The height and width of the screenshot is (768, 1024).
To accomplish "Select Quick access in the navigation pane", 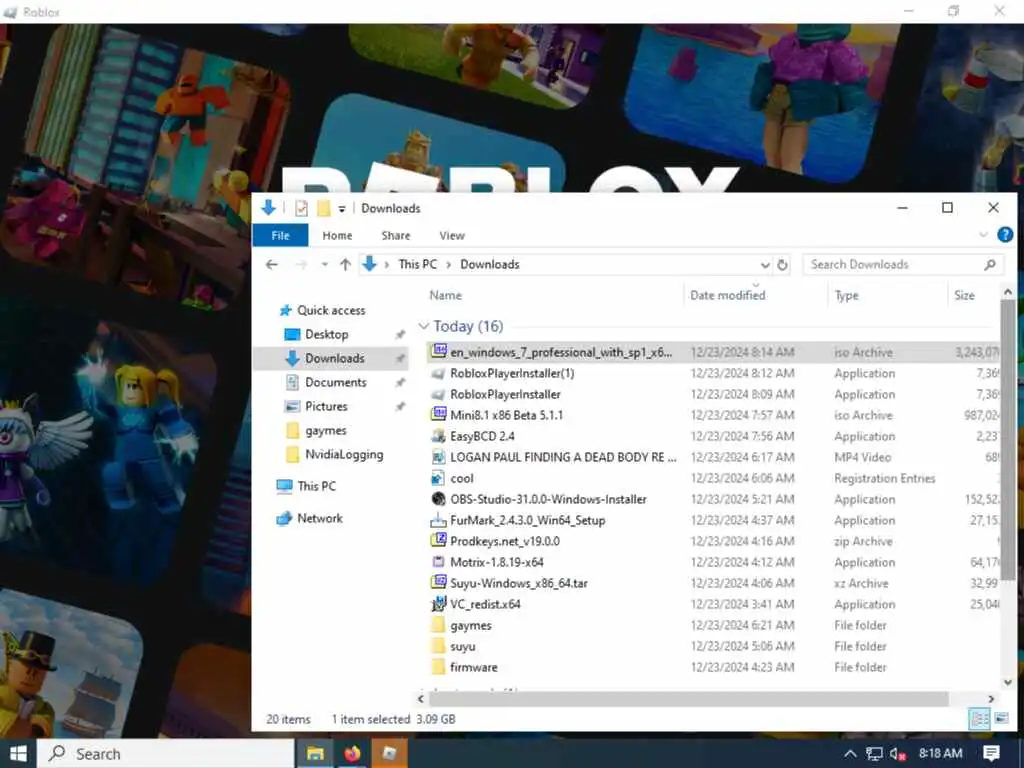I will pos(331,311).
